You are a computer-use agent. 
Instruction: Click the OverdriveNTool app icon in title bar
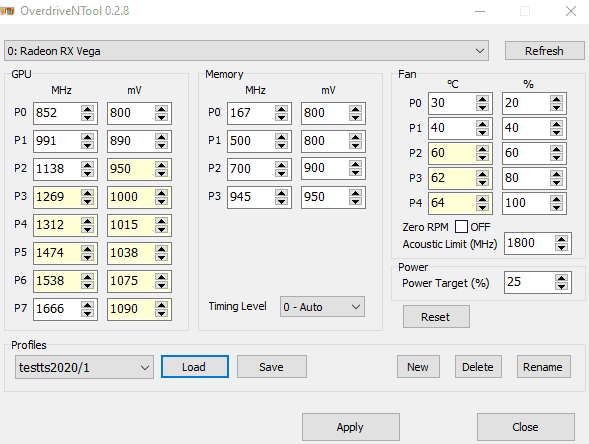pyautogui.click(x=7, y=11)
